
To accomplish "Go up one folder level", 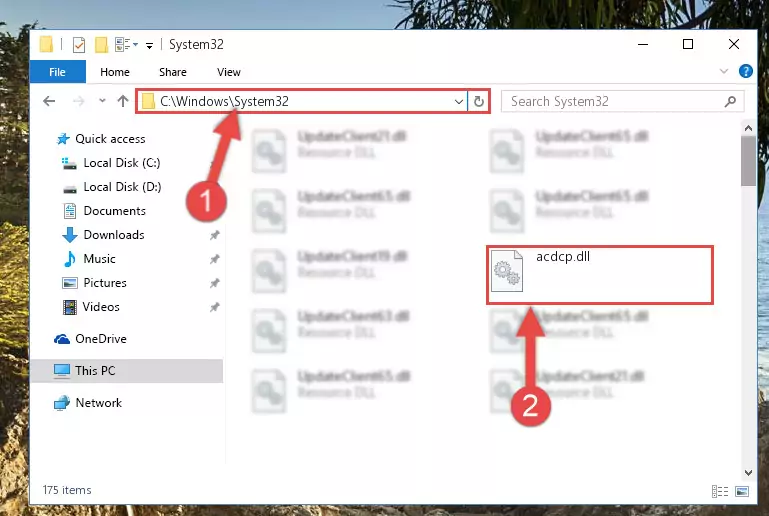I will 123,101.
